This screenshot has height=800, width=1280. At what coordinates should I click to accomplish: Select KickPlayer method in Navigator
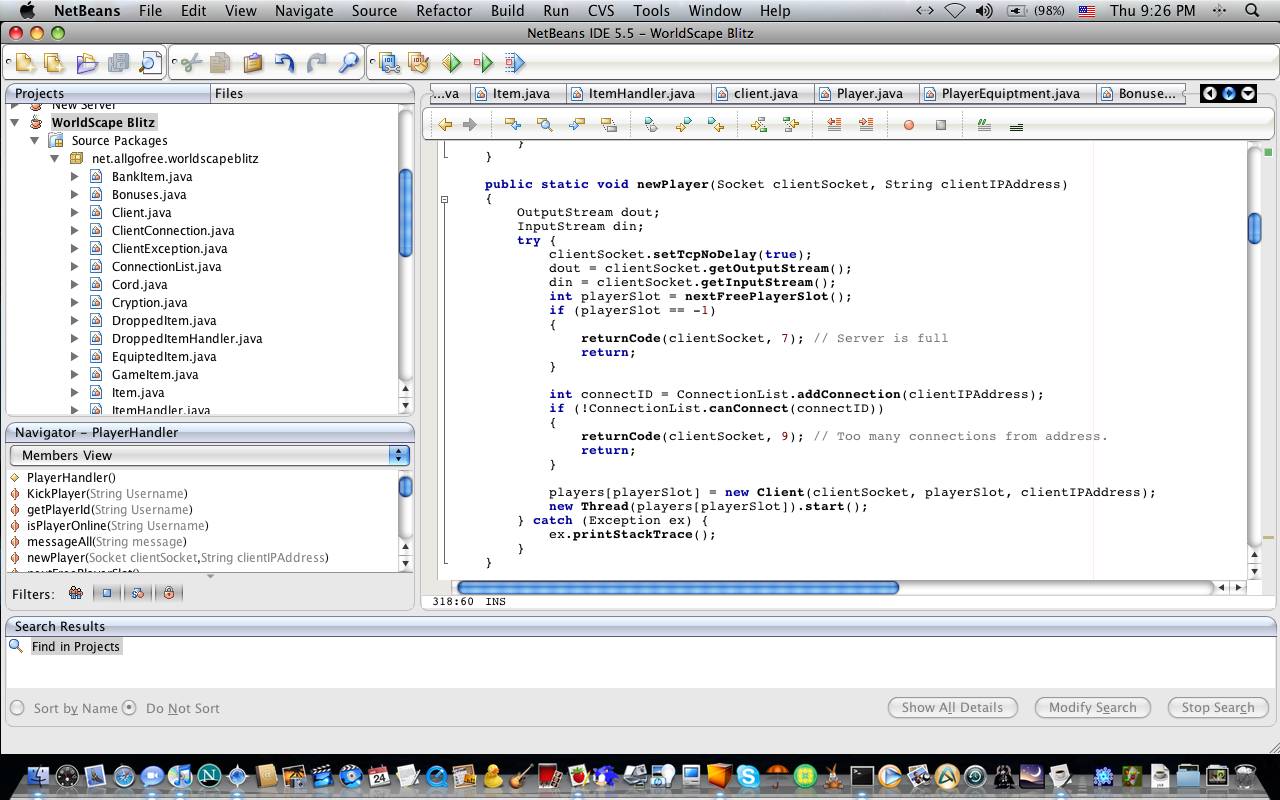coord(106,493)
